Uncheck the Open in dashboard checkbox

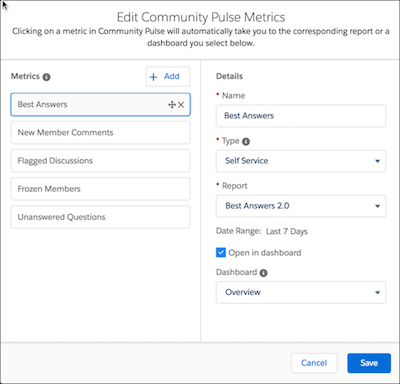(x=221, y=252)
